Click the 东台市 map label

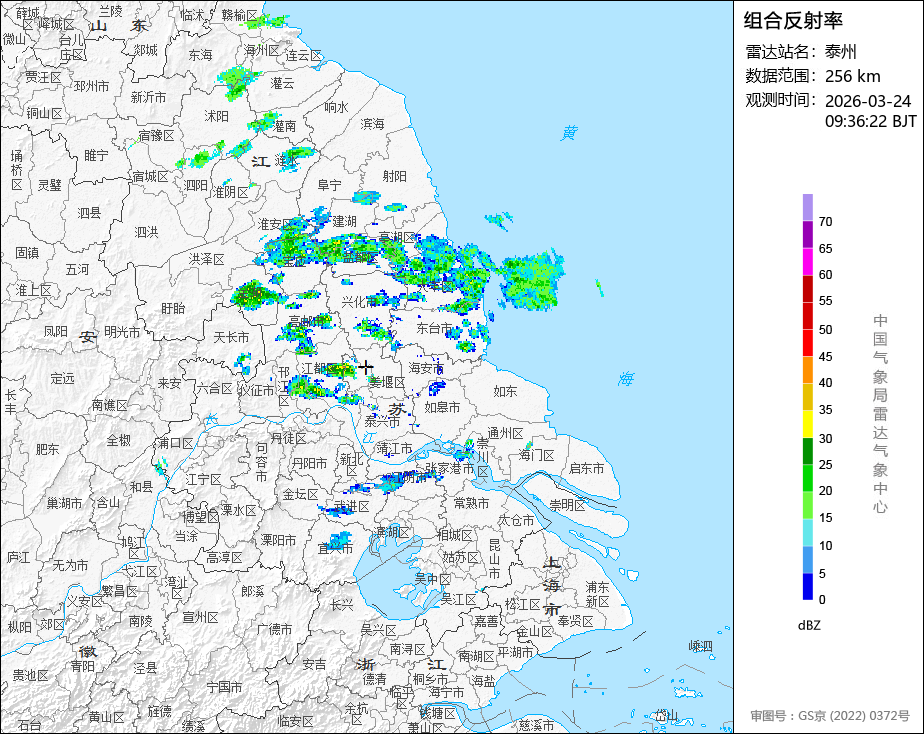pyautogui.click(x=434, y=328)
